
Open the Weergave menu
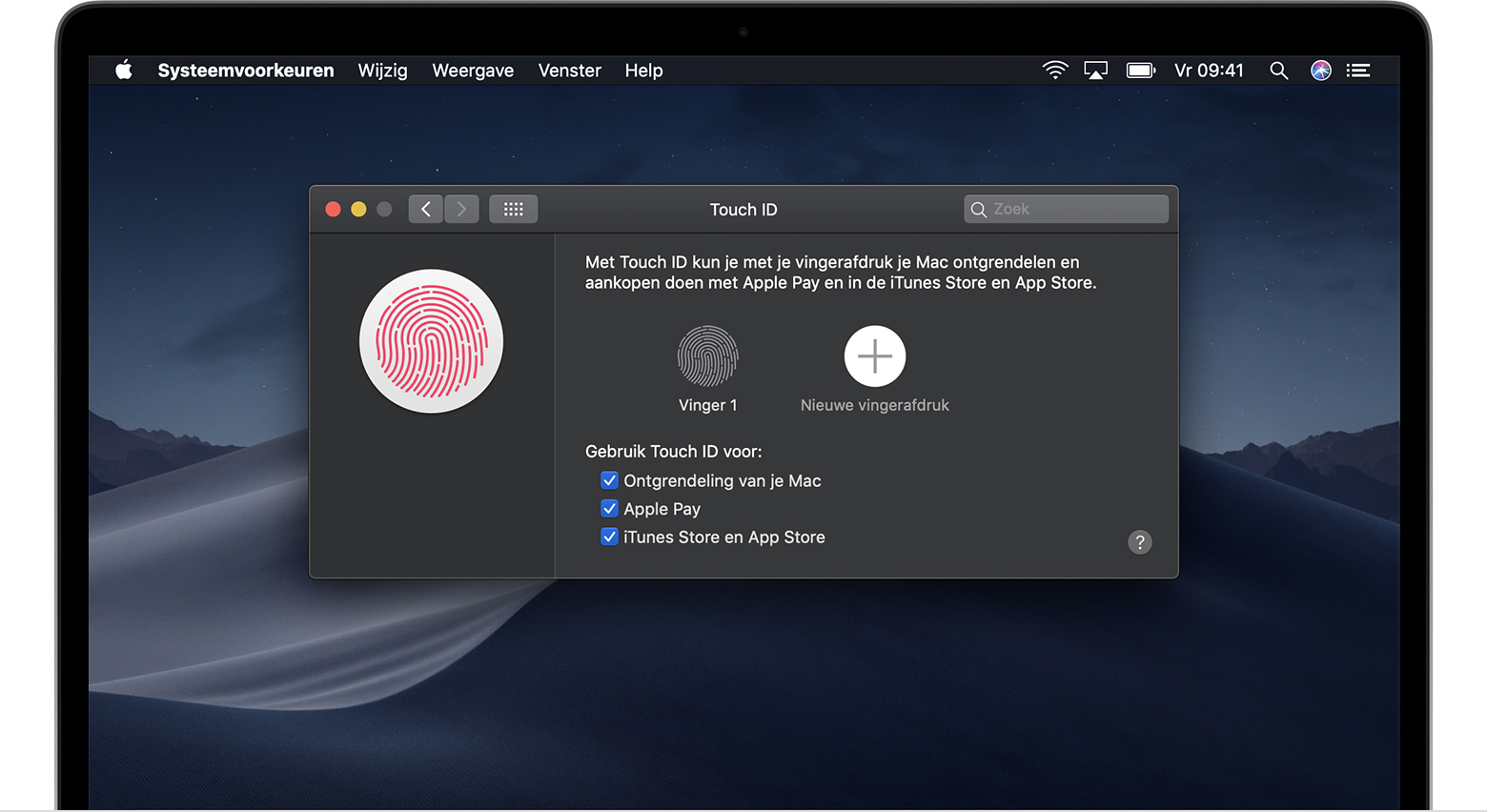pos(473,70)
